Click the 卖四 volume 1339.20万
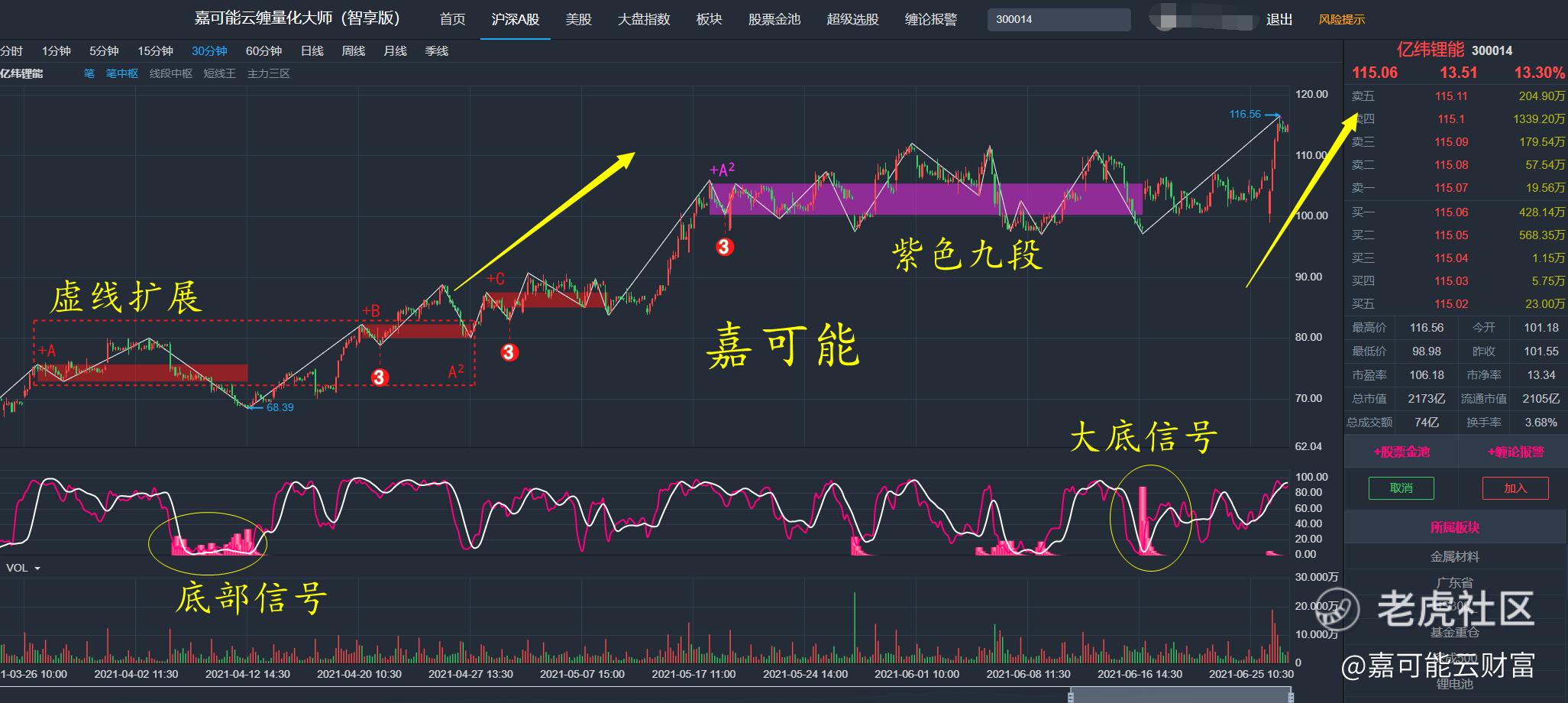Screen dimensions: 1568x703 pyautogui.click(x=1539, y=119)
